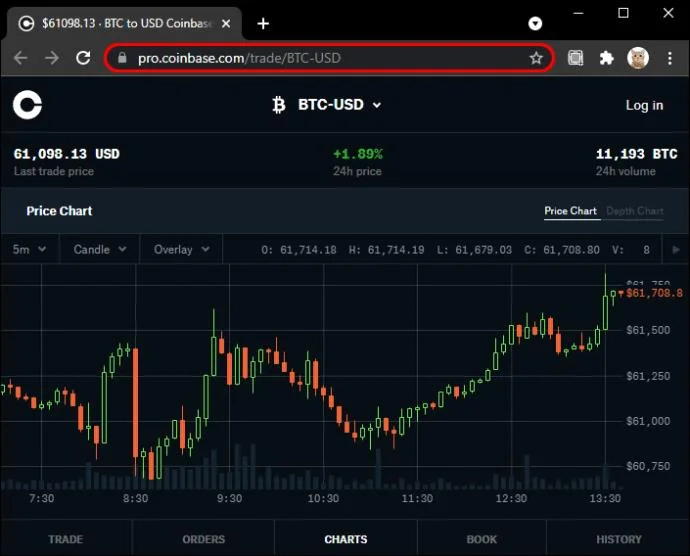Click the $61,500 price axis label
This screenshot has height=556, width=690.
pyautogui.click(x=648, y=330)
